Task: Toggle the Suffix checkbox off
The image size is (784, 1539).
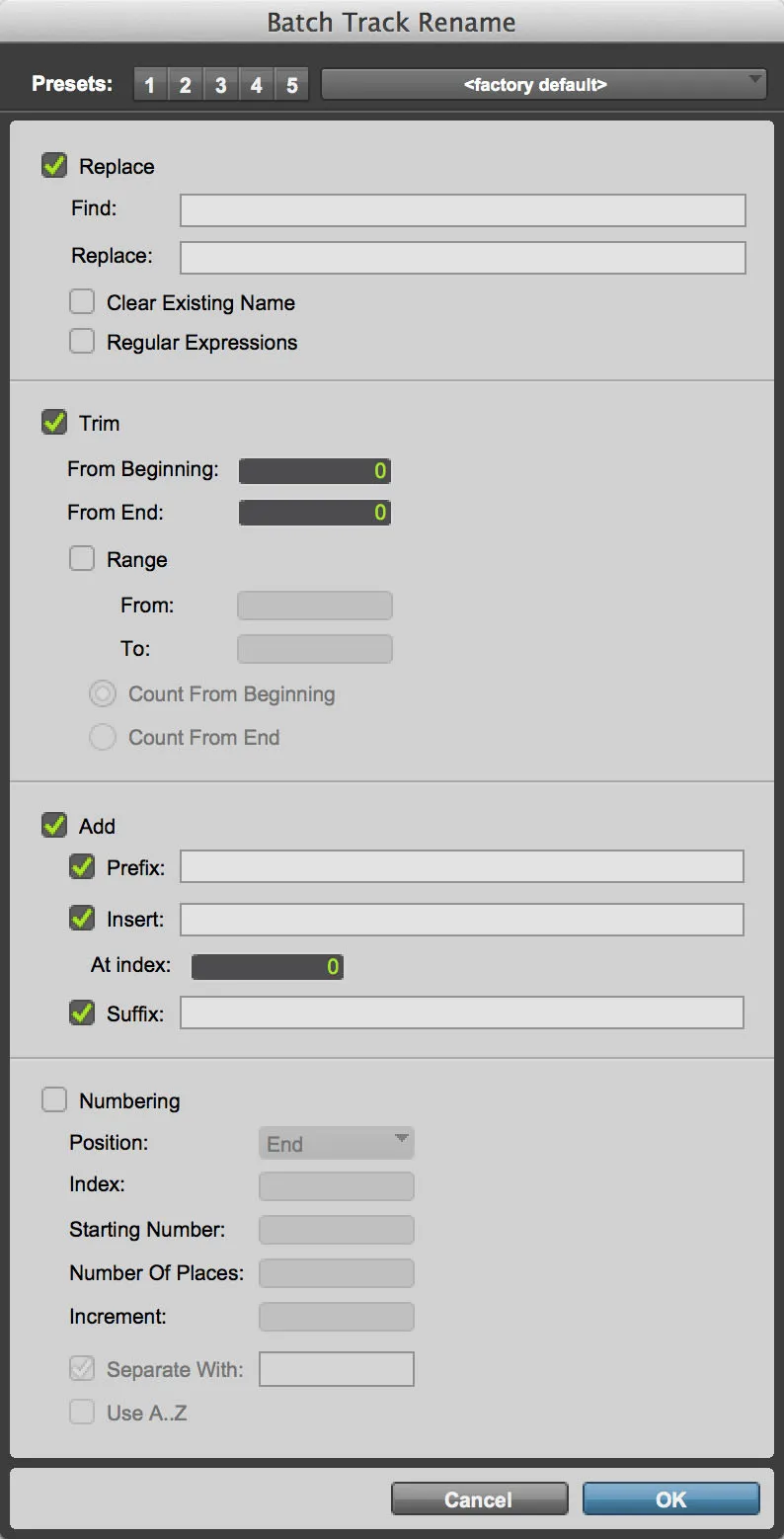Action: click(x=82, y=1012)
